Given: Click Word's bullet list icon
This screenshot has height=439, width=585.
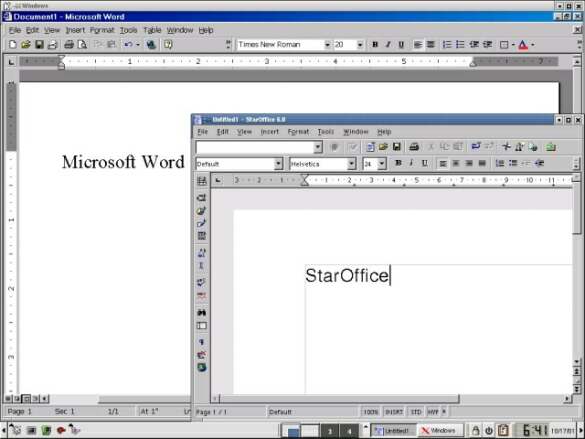Looking at the screenshot, I should 460,45.
